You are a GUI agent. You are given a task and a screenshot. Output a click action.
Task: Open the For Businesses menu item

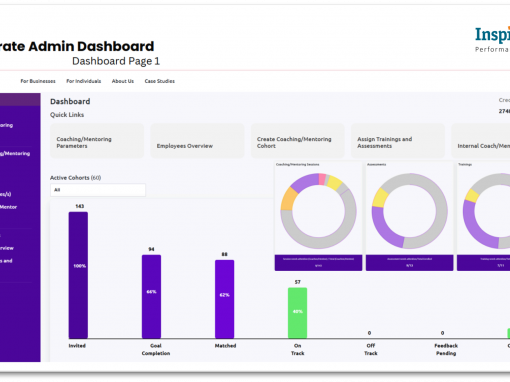tap(38, 81)
